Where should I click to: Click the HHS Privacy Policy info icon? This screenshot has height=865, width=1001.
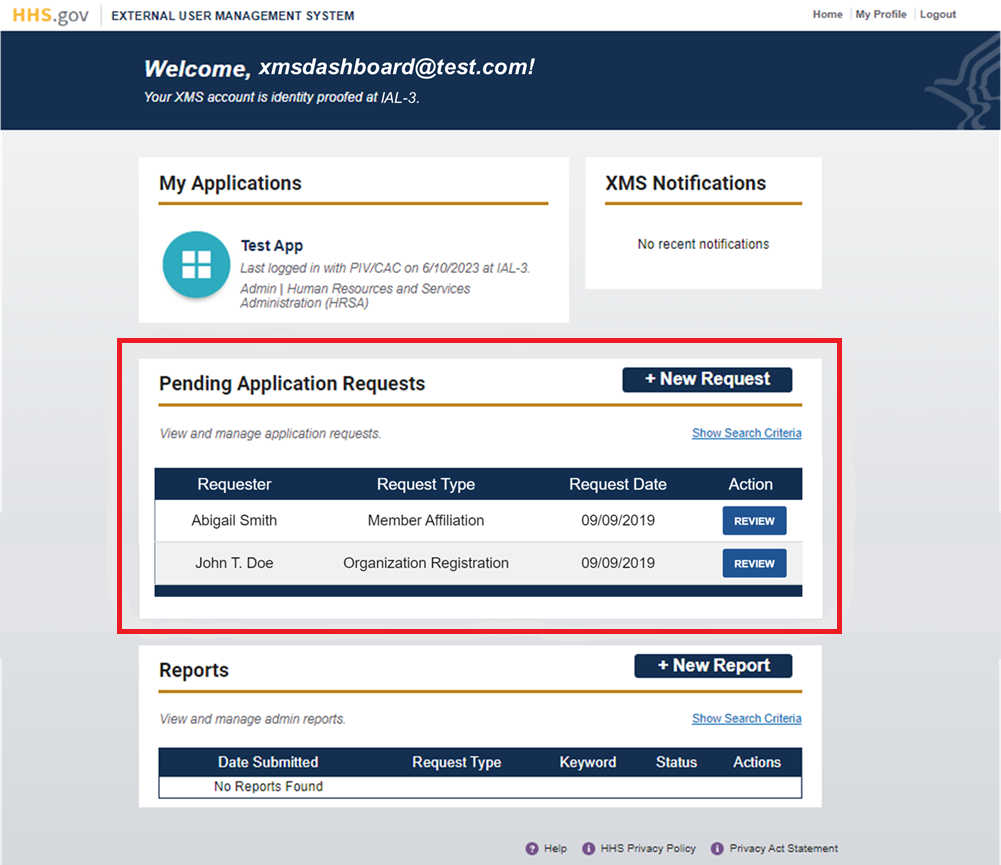[589, 848]
